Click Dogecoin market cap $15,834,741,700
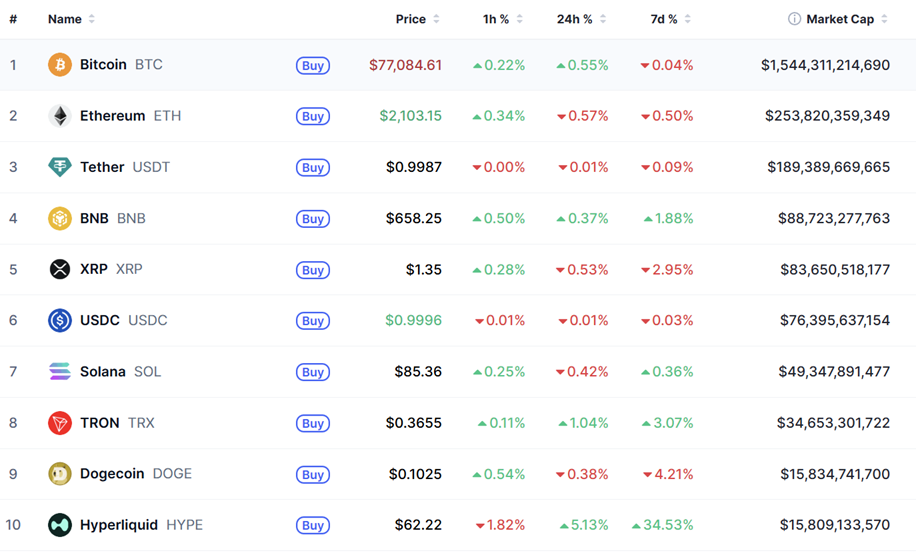916x555 pixels. [x=835, y=474]
